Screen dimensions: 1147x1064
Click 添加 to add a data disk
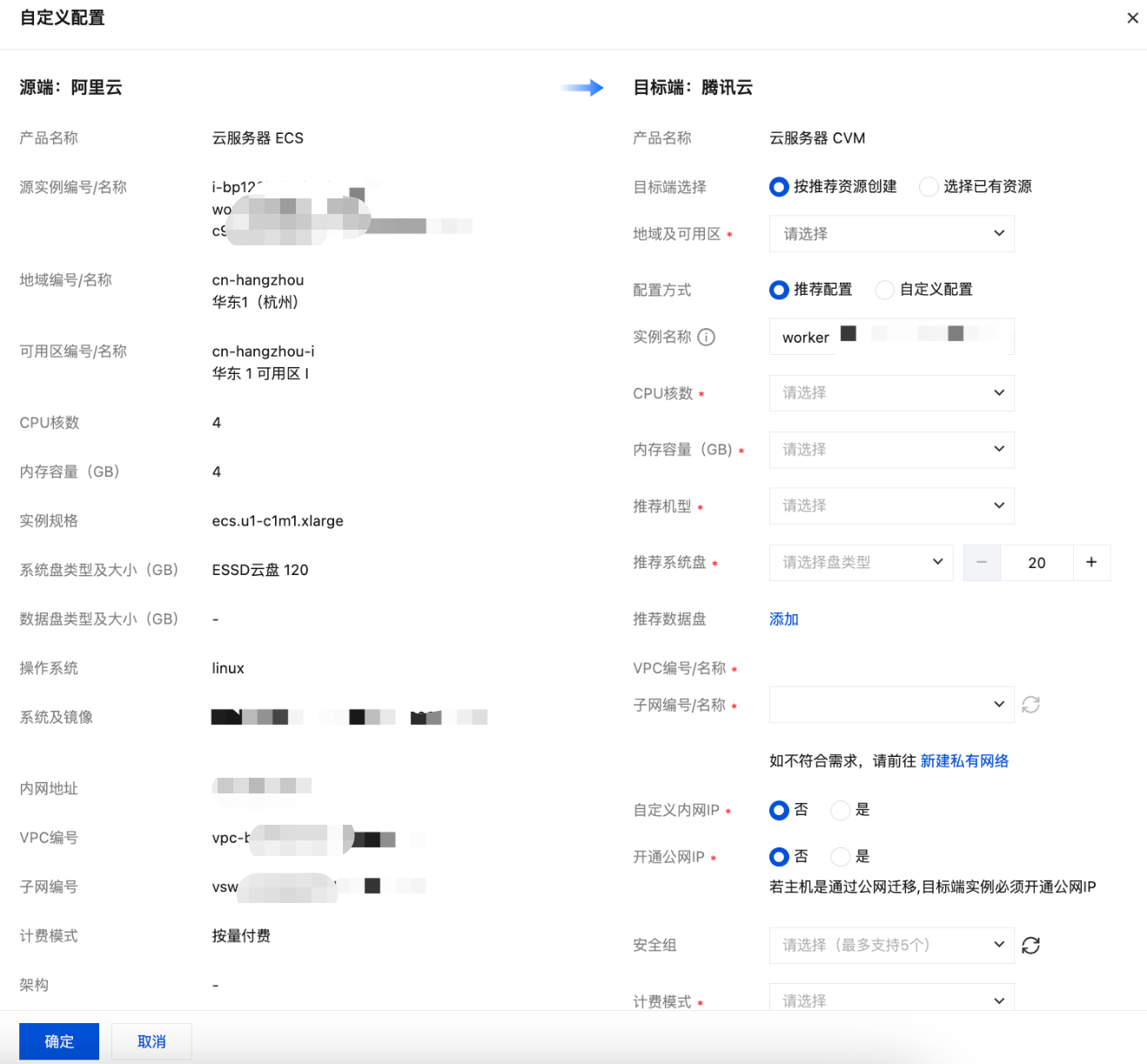(x=784, y=619)
